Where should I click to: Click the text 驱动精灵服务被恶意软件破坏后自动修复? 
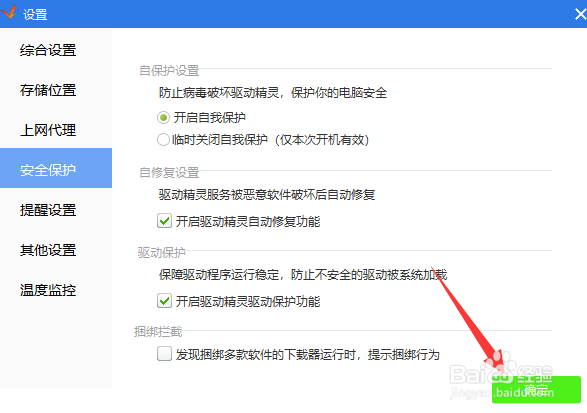point(267,195)
